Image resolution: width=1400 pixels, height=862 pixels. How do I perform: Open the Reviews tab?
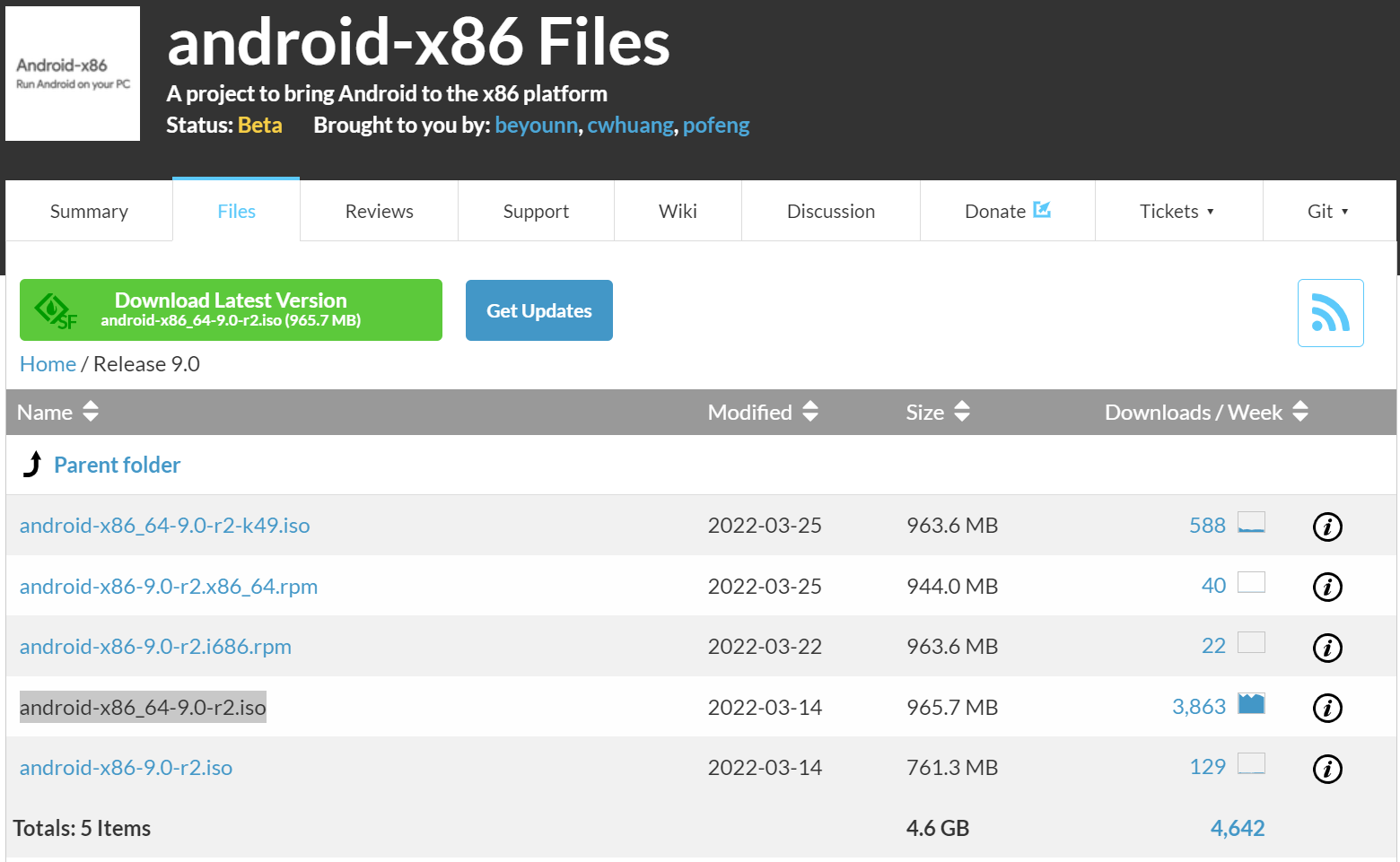pos(379,211)
